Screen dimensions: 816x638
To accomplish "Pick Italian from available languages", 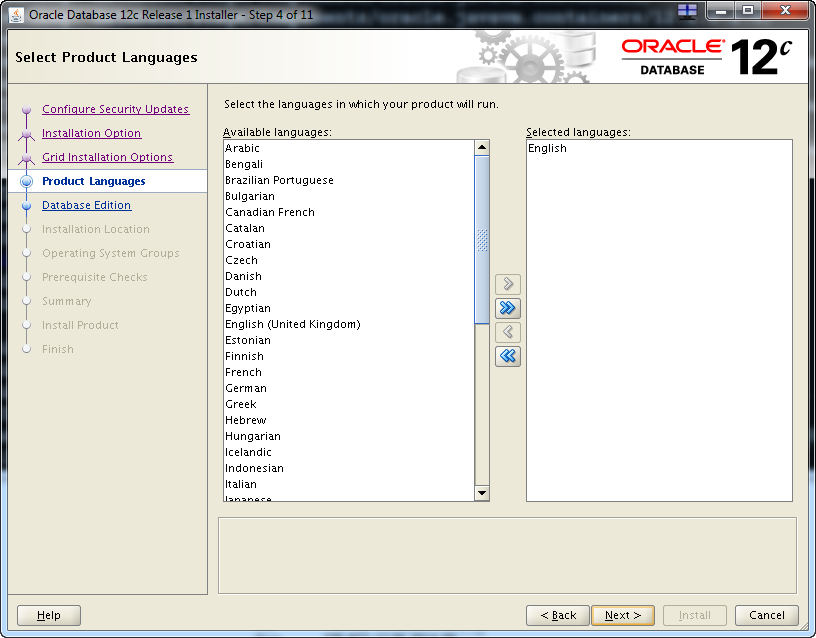I will pos(349,484).
